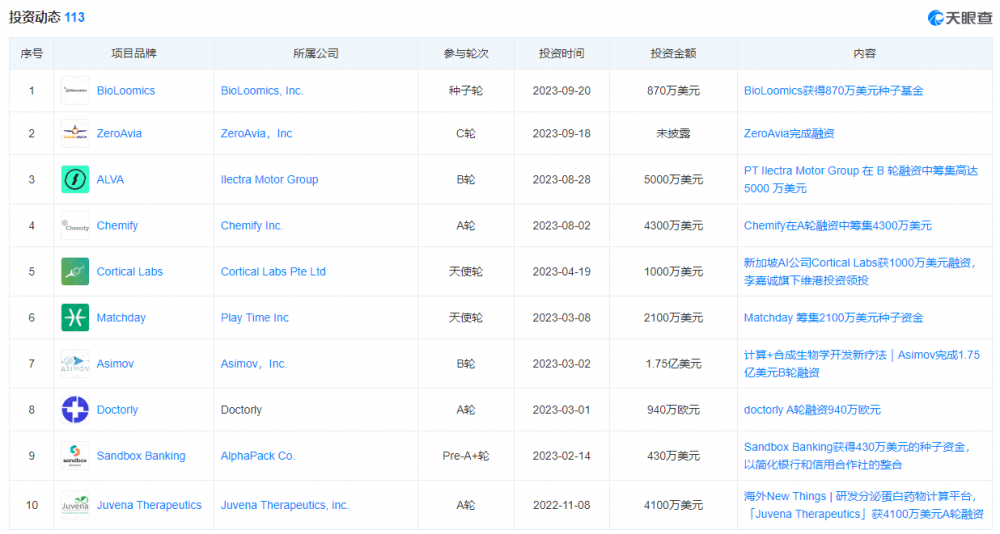Click the 5000万美元 amount cell
1000x534 pixels.
point(673,179)
